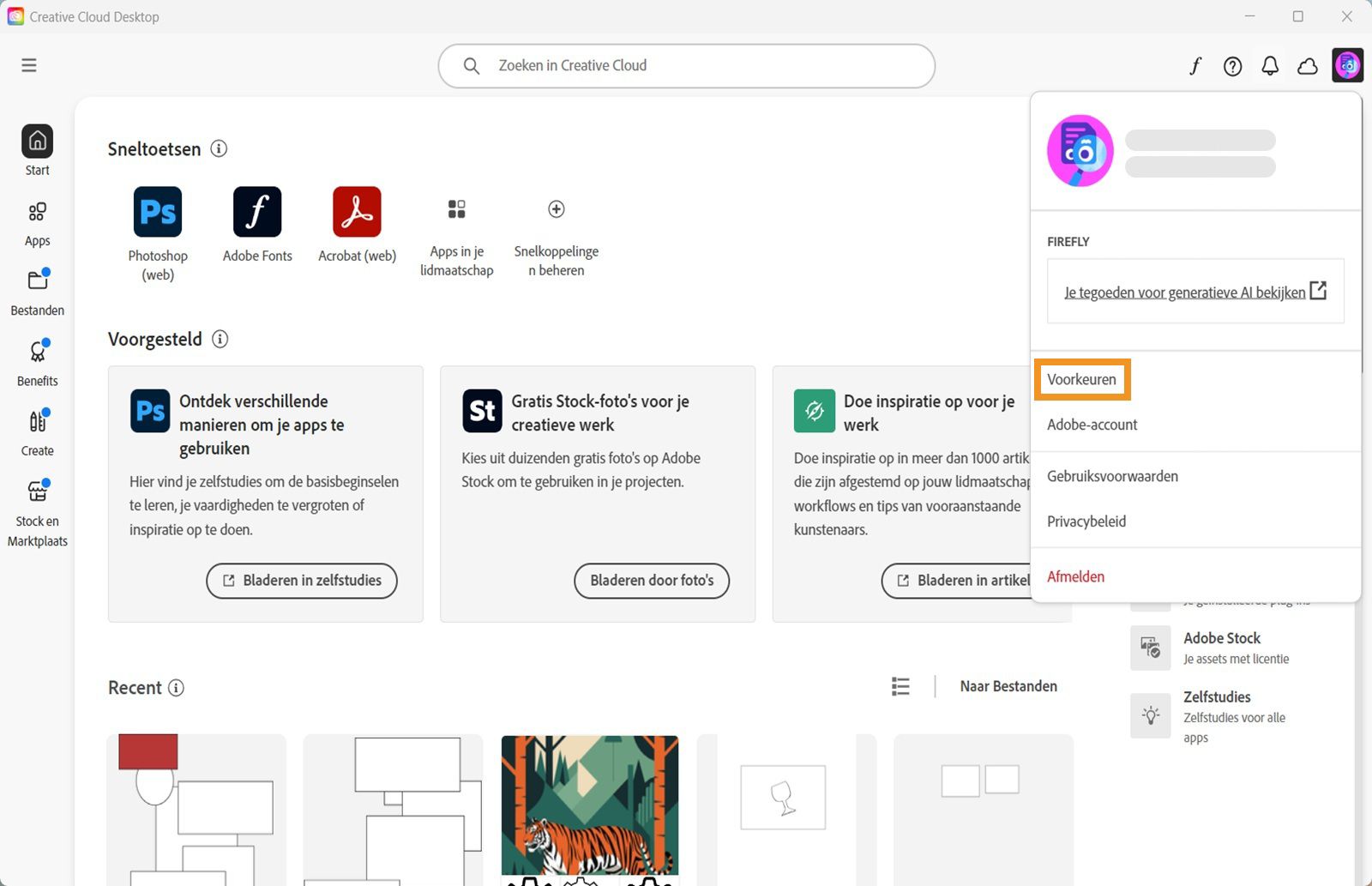Open the notifications bell
1372x886 pixels.
pyautogui.click(x=1271, y=65)
